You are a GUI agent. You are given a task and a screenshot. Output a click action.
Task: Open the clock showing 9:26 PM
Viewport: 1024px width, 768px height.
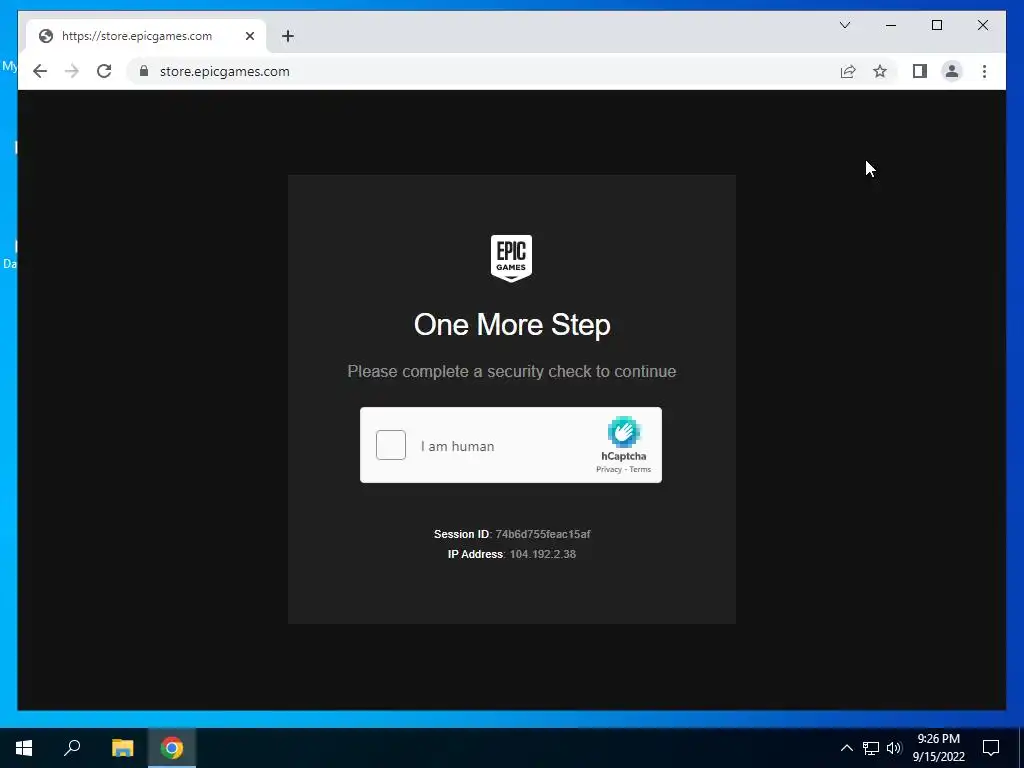[x=938, y=748]
